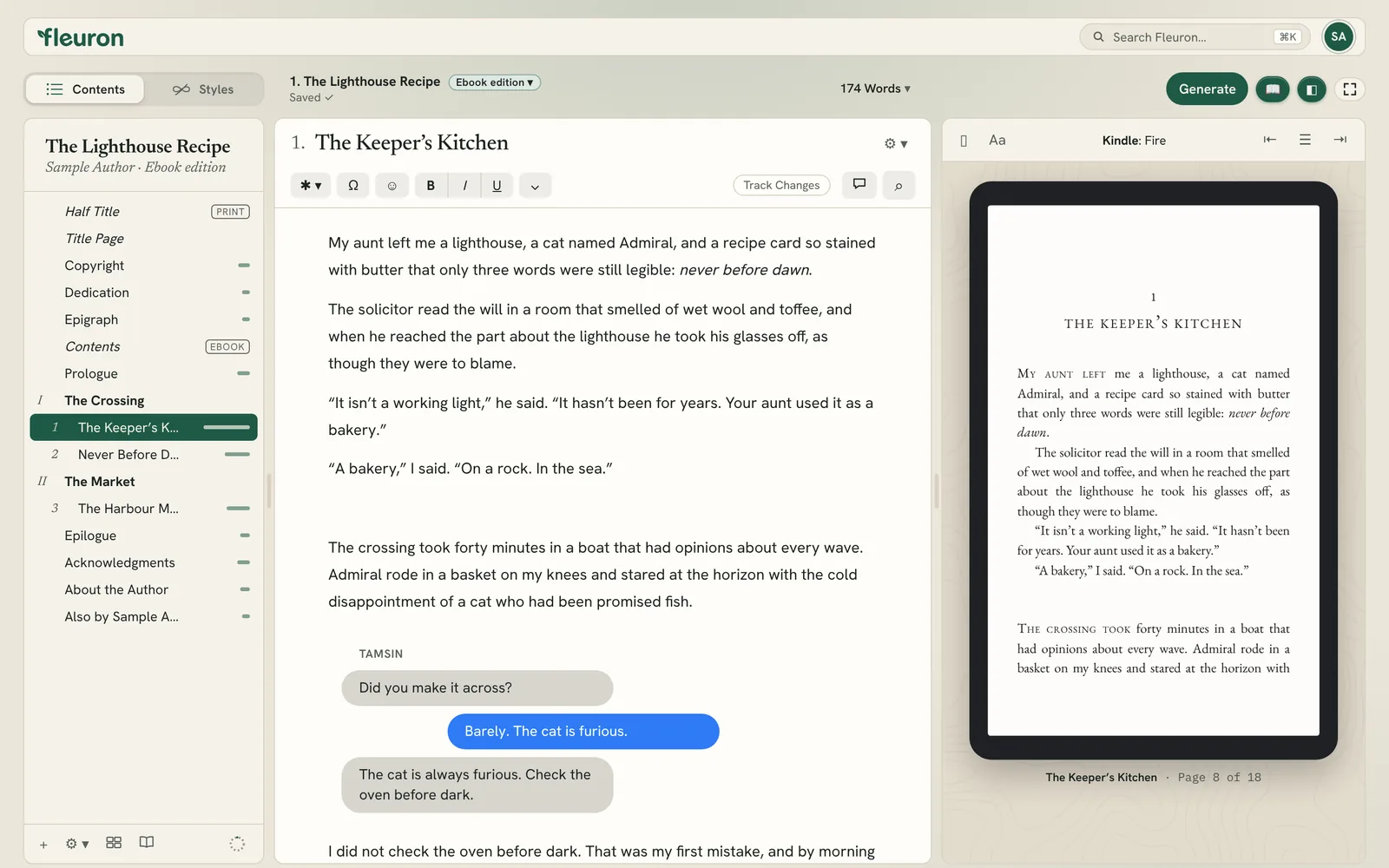Open sidebar settings gear dropdown
The image size is (1389, 868).
(77, 844)
